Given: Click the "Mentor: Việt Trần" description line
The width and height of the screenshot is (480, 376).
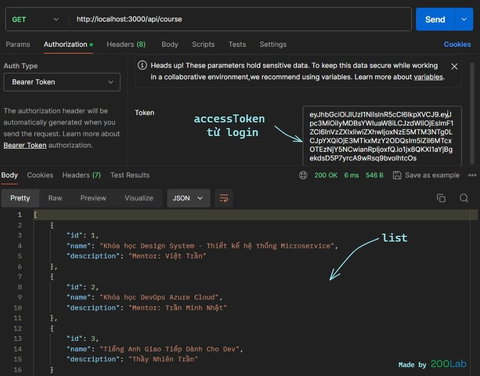Looking at the screenshot, I should 136,256.
